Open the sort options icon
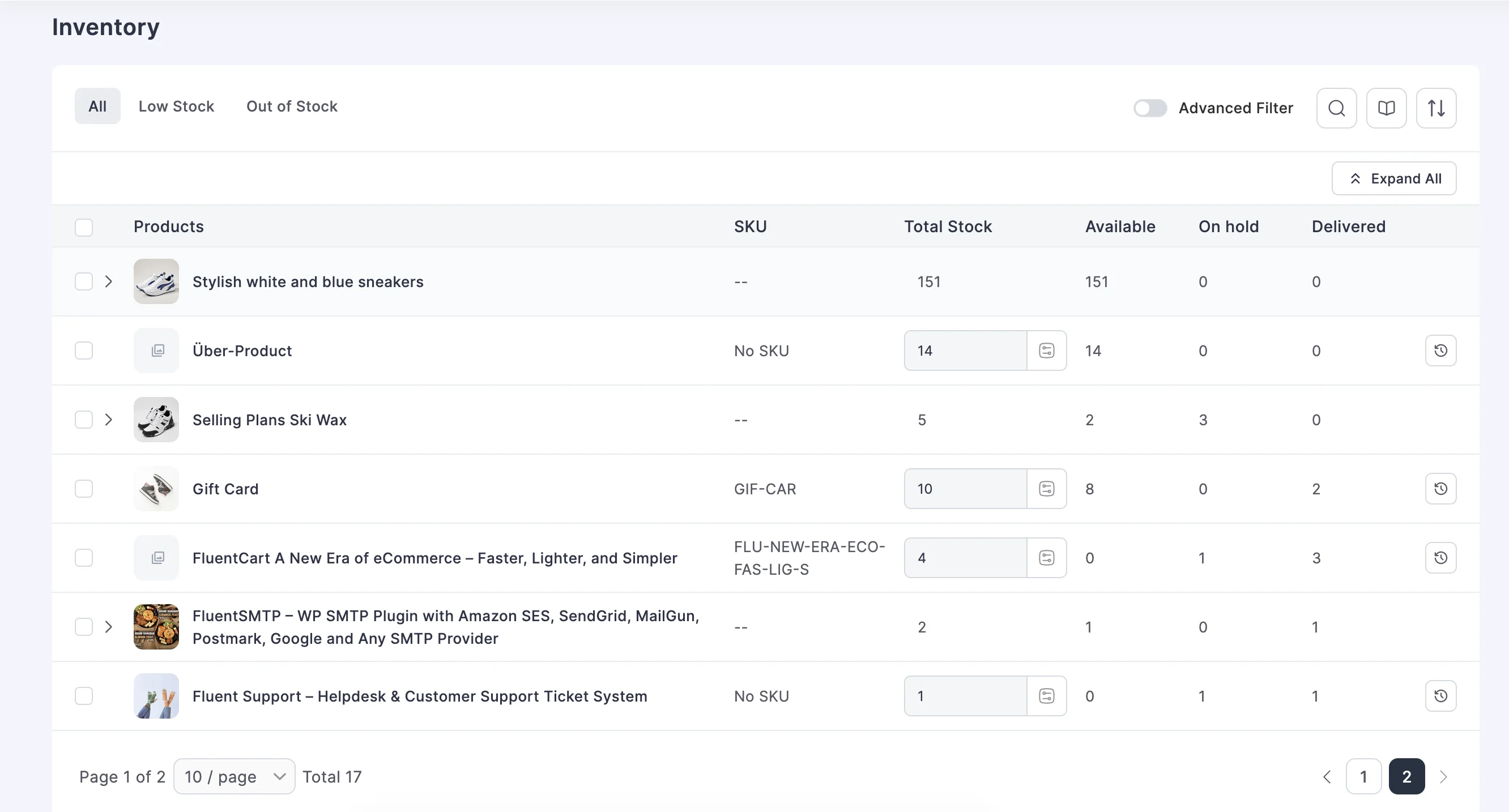 1436,108
